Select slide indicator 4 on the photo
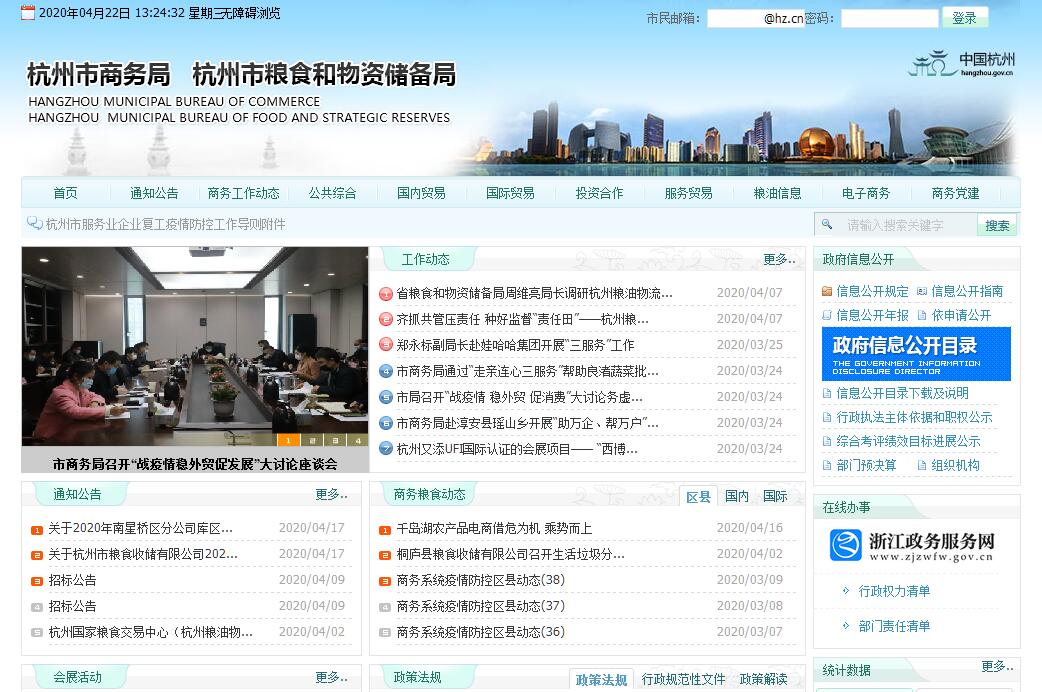 pos(358,440)
